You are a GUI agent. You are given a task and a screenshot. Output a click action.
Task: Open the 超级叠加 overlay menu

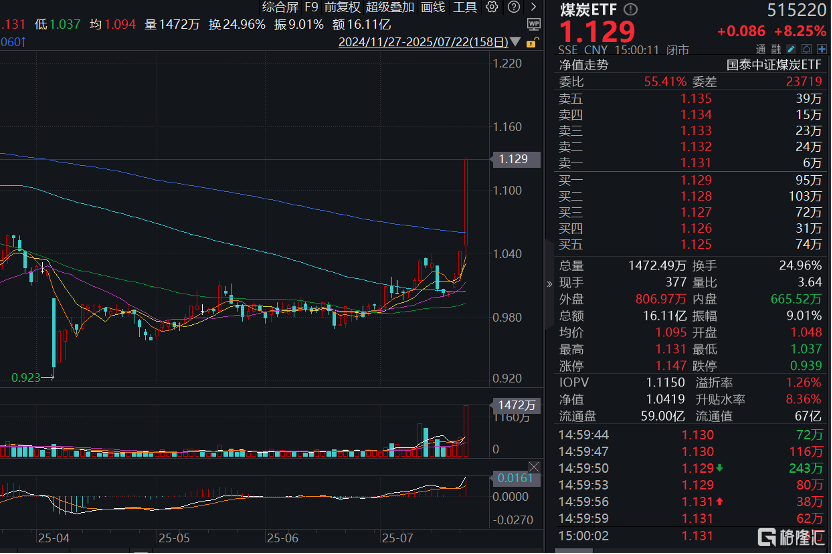coord(390,7)
